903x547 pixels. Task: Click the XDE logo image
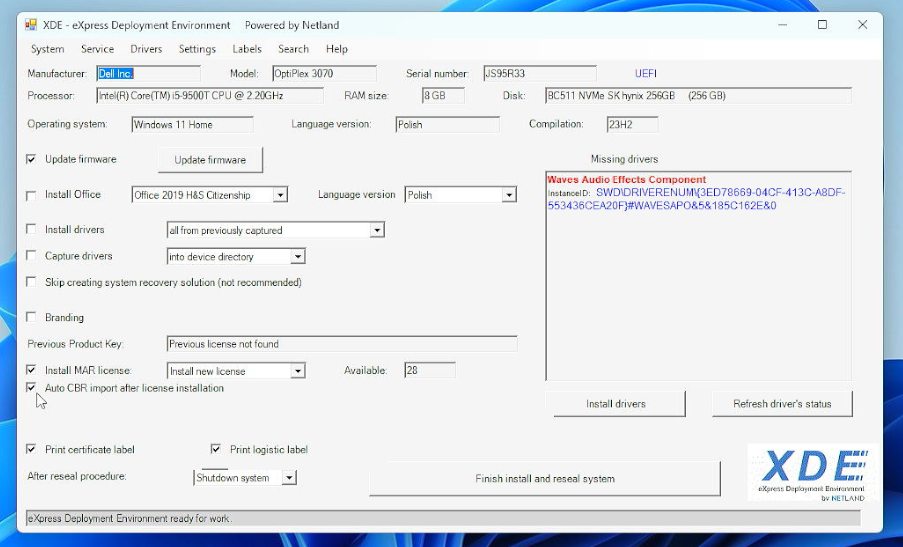tap(812, 474)
